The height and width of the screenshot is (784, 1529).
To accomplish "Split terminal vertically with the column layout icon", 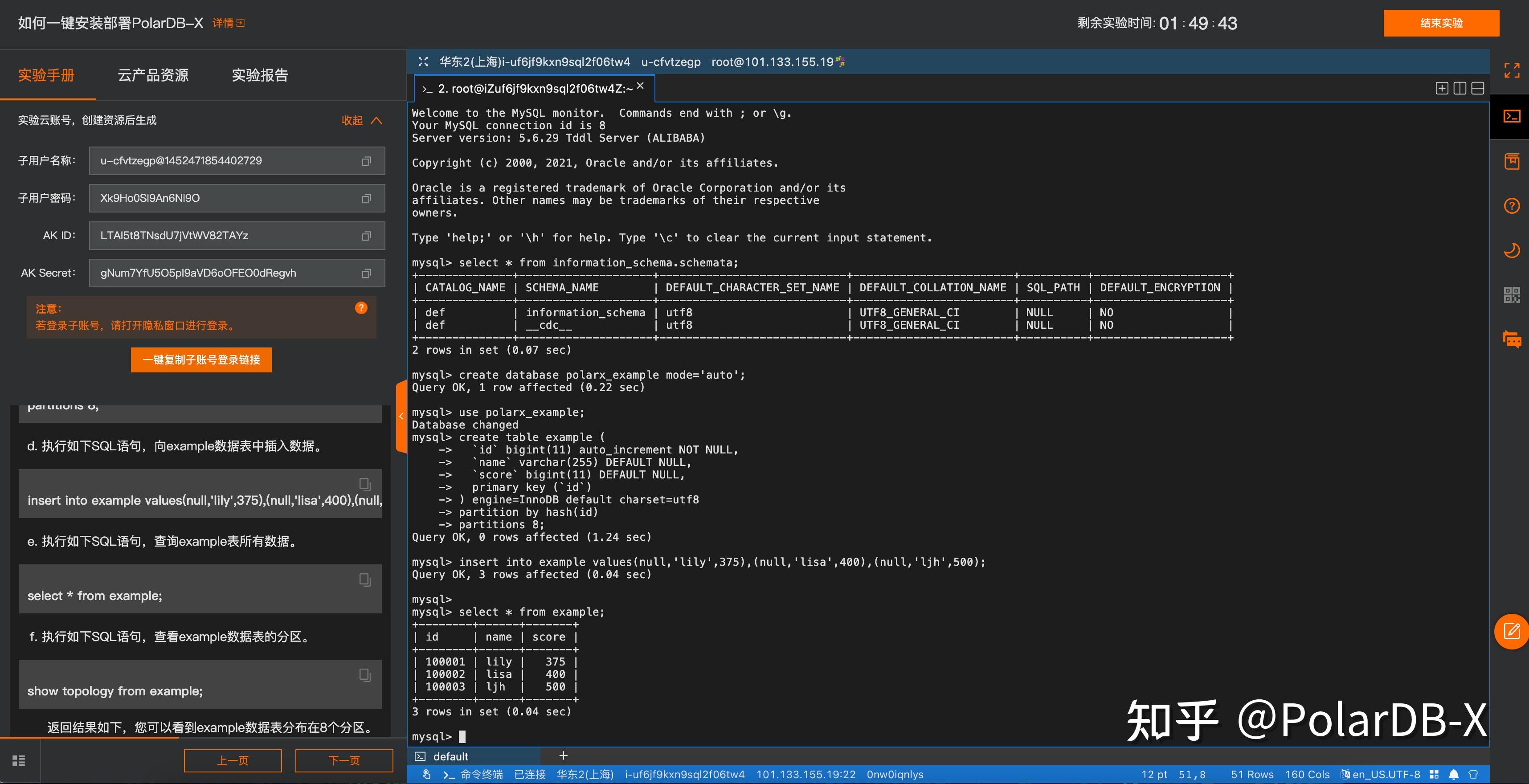I will (1459, 89).
